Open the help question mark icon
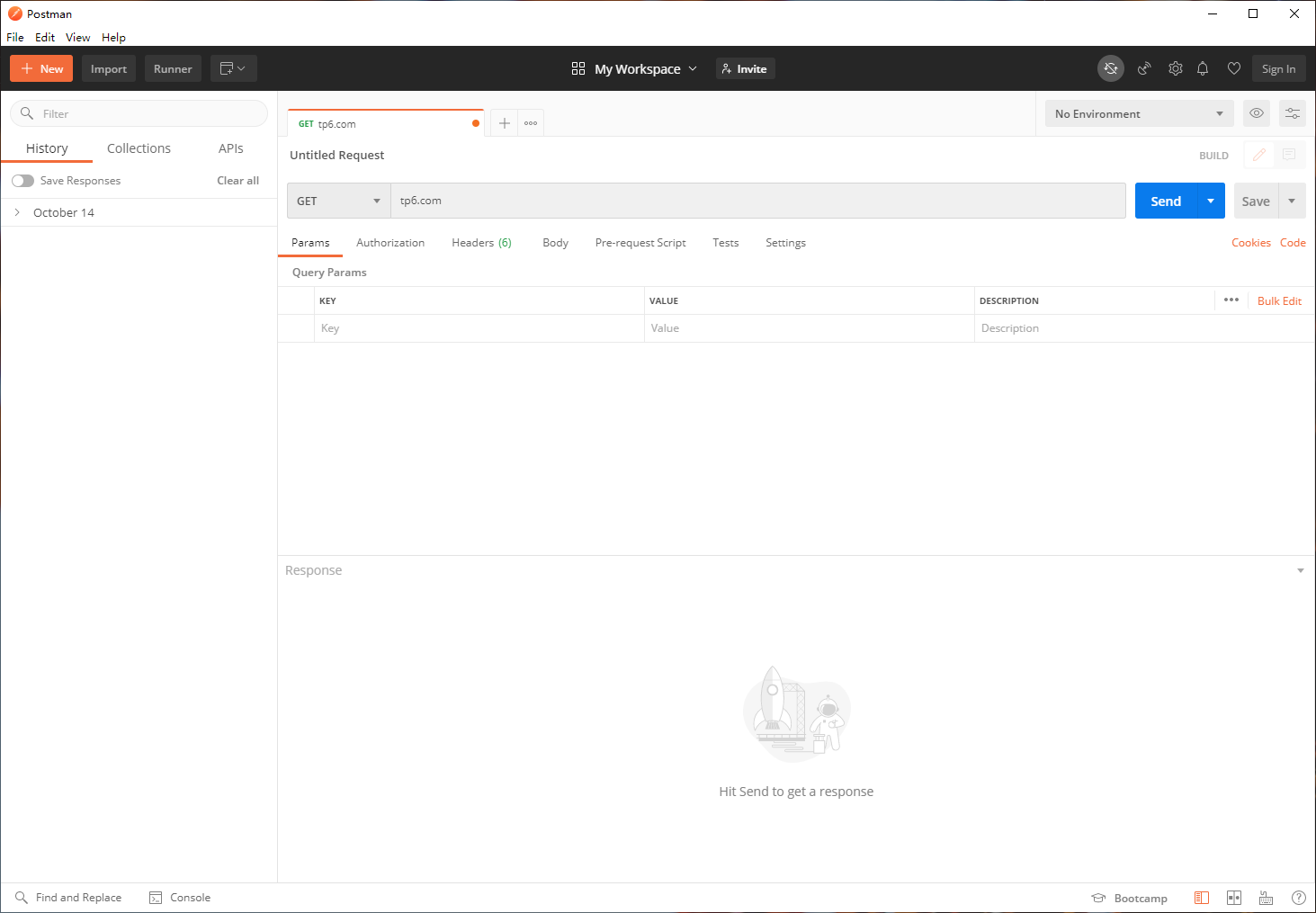This screenshot has width=1316, height=913. 1299,898
